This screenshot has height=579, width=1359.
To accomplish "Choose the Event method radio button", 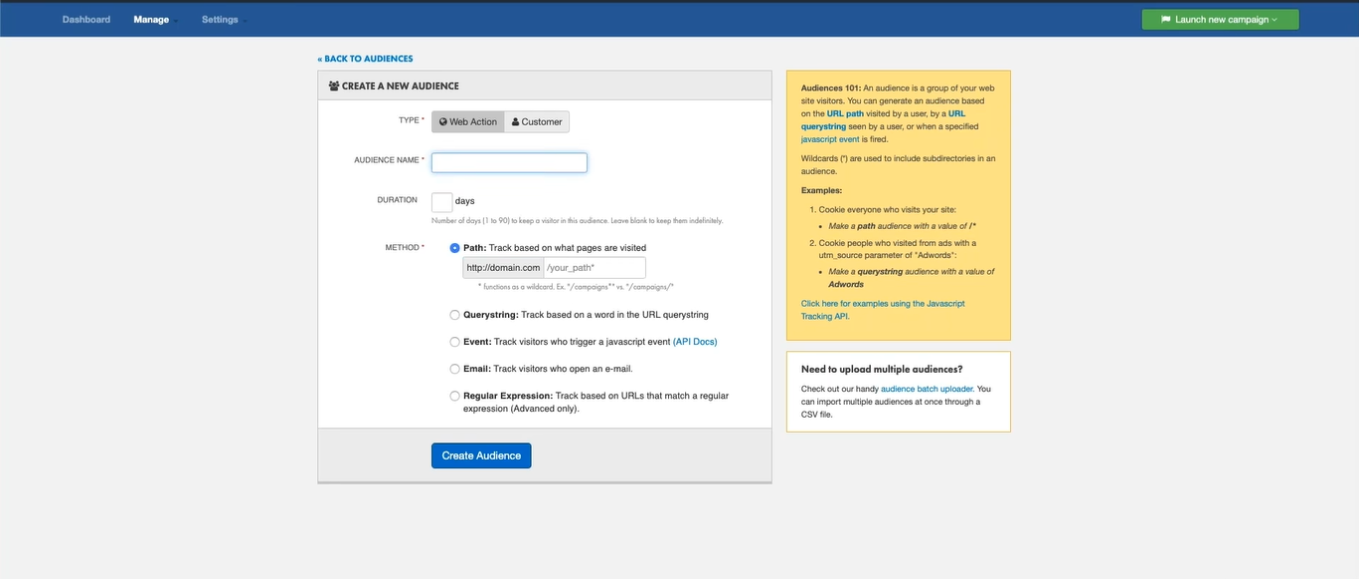I will point(455,342).
